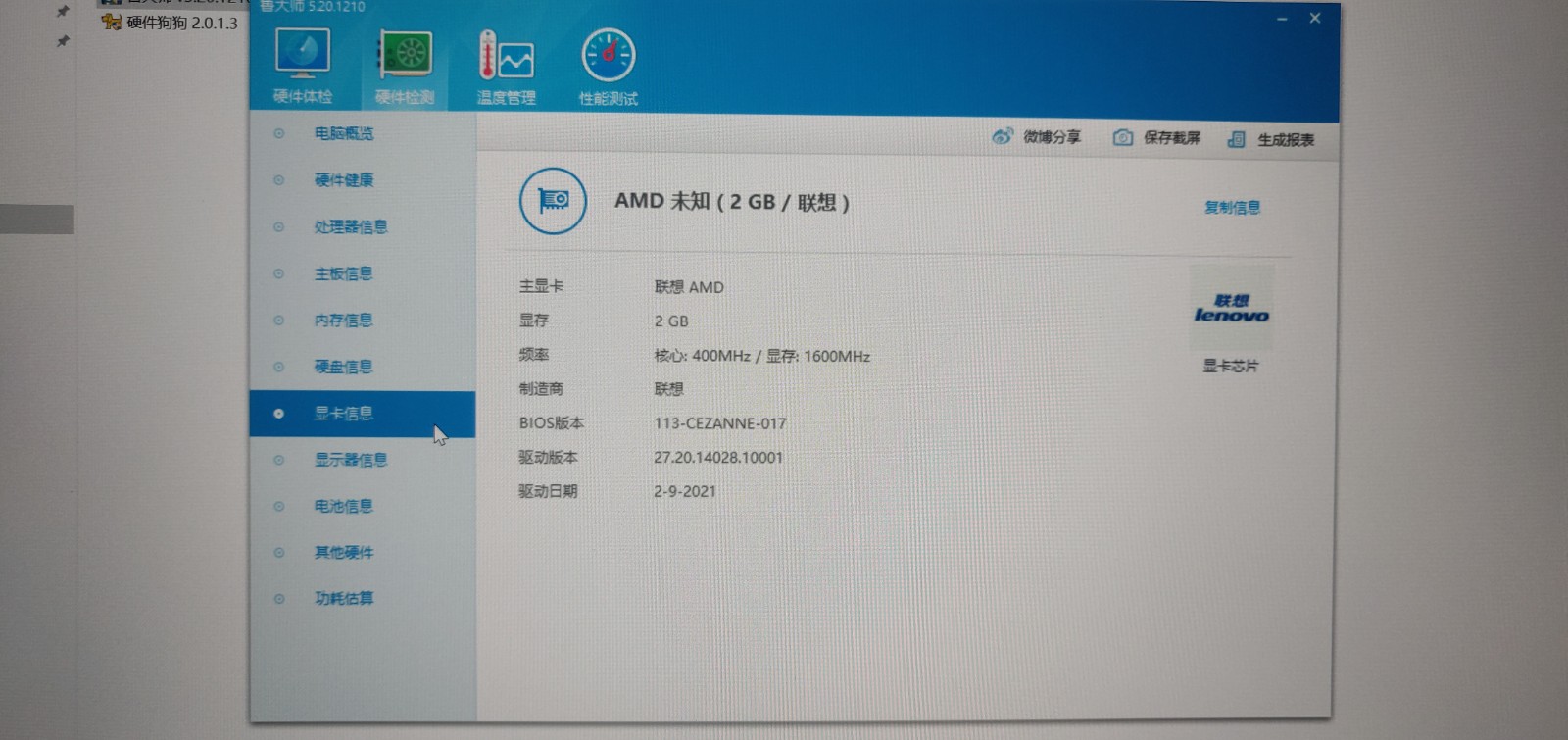Select 电脑概览 in the sidebar
Viewport: 1568px width, 740px height.
click(363, 133)
